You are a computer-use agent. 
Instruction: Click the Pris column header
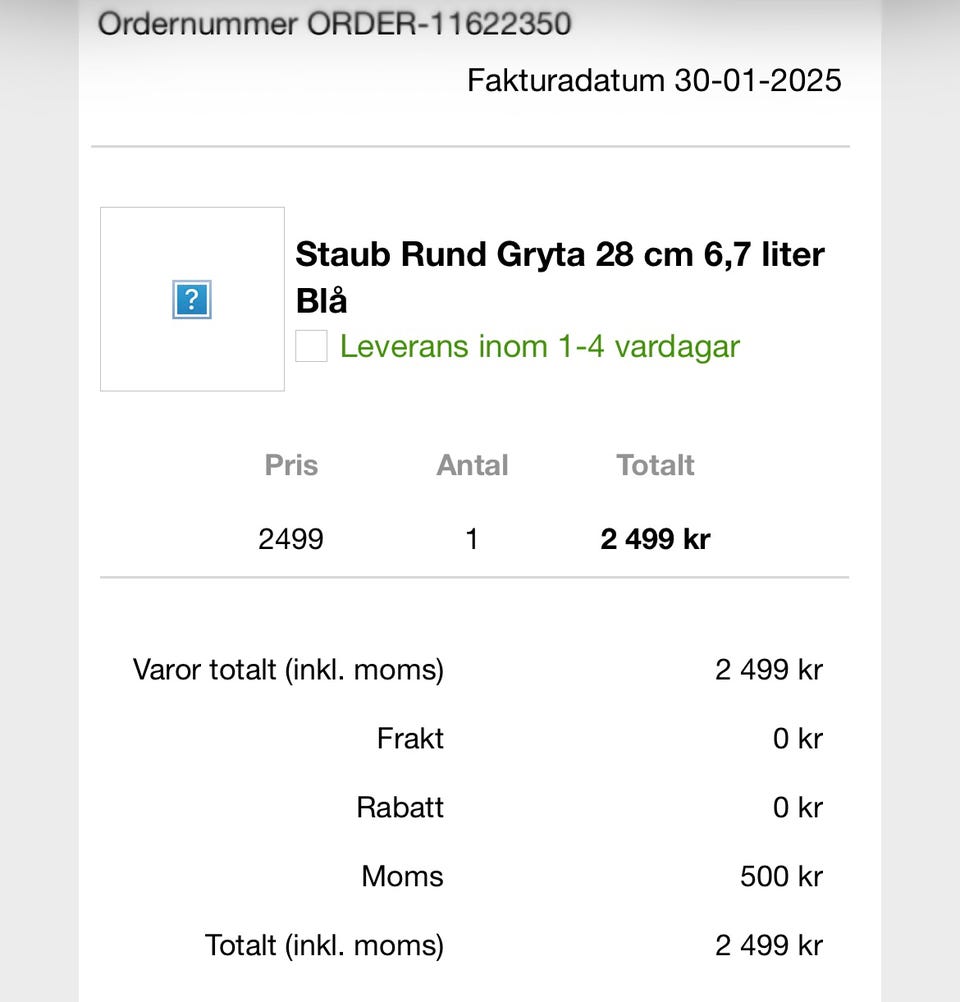(291, 465)
